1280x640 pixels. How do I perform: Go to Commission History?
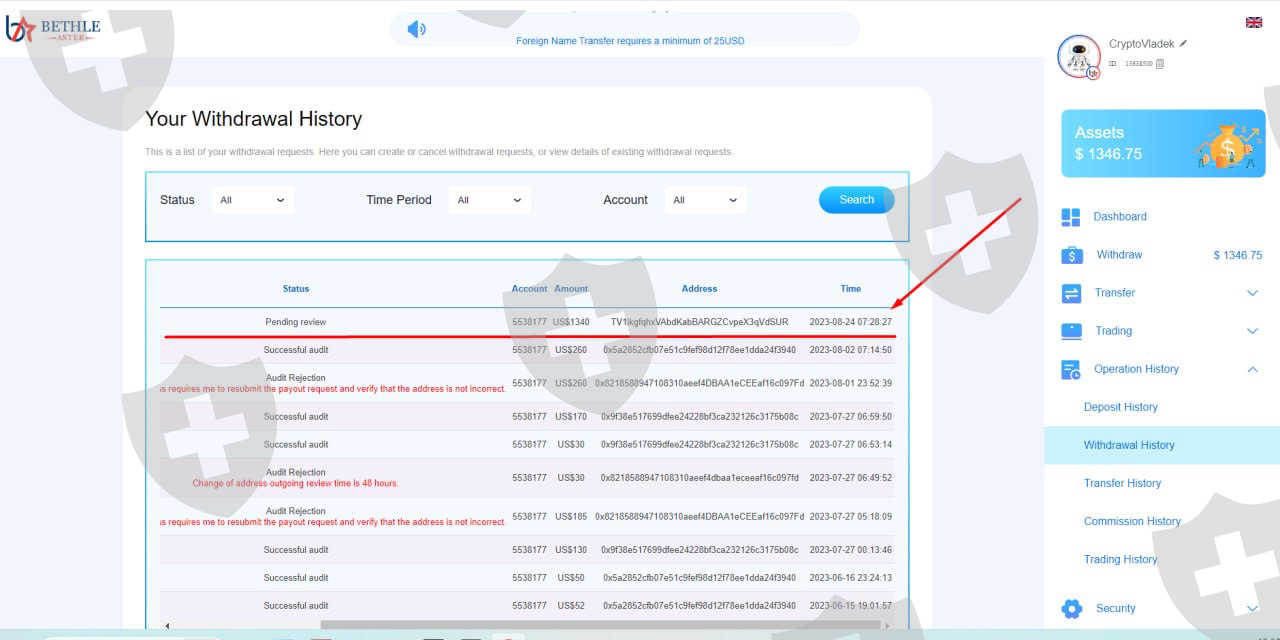click(x=1132, y=521)
